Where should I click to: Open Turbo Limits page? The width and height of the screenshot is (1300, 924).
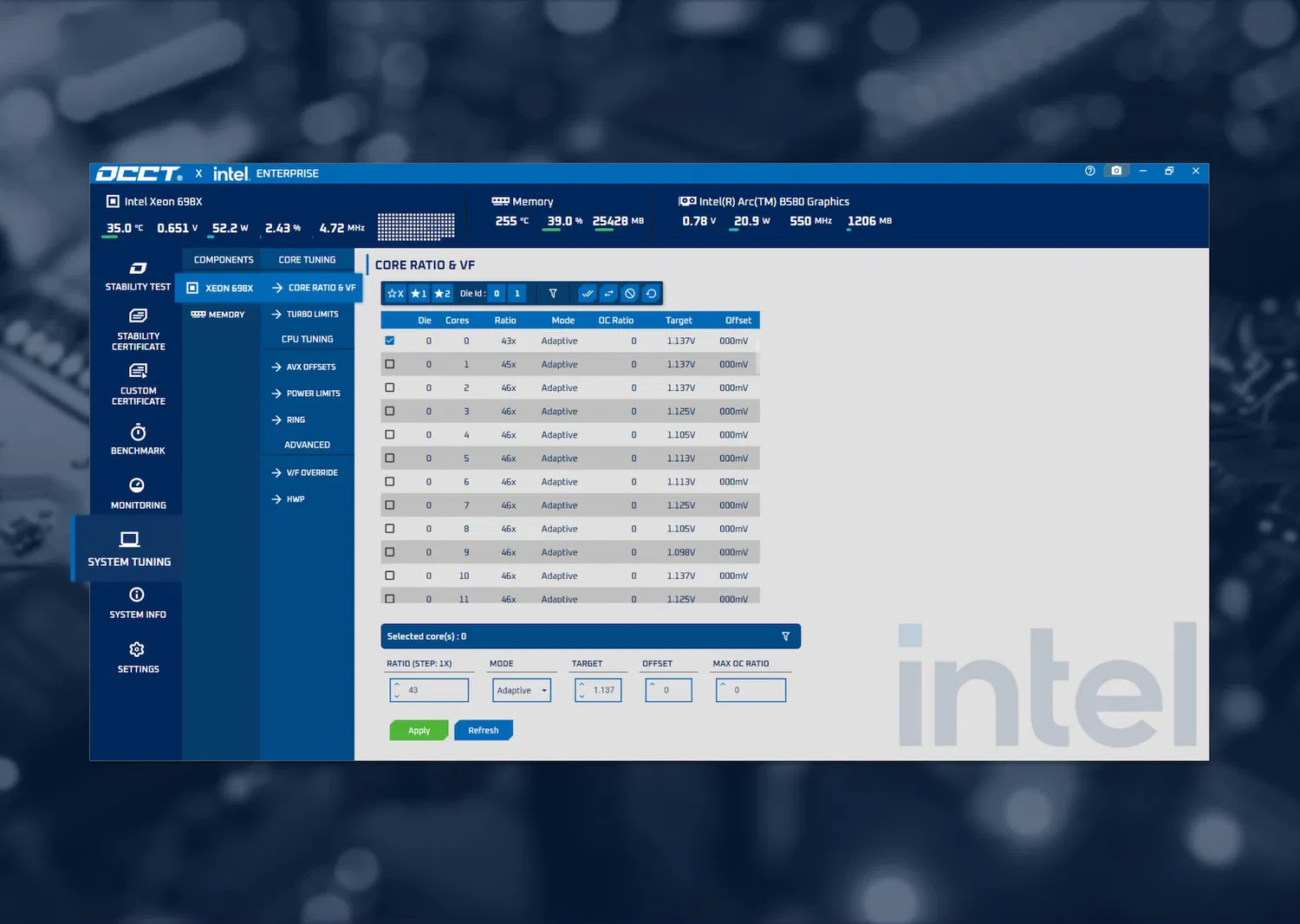pos(307,314)
